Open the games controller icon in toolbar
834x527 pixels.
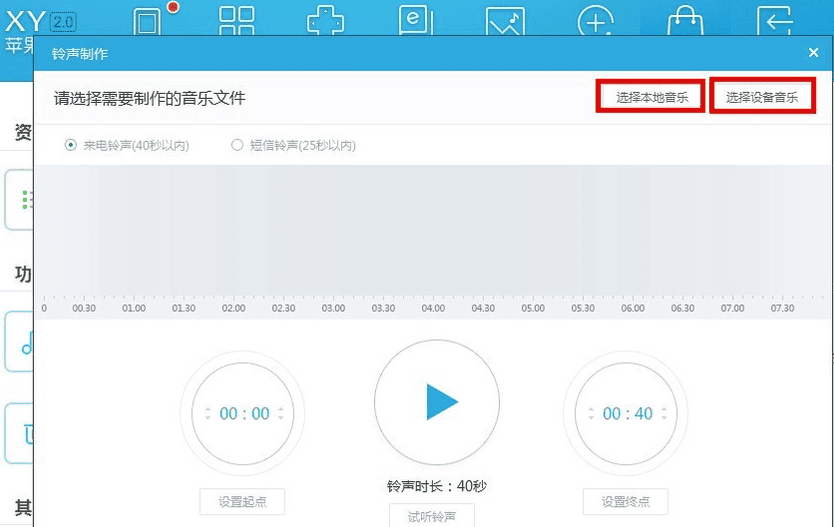[326, 22]
